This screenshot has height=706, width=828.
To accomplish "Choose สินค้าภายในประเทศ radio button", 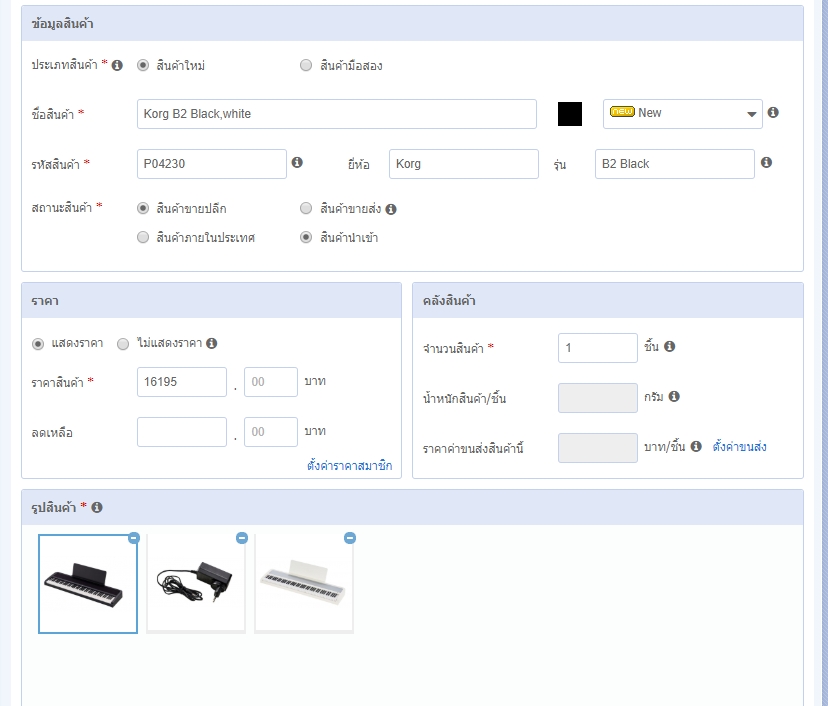I will click(x=143, y=238).
